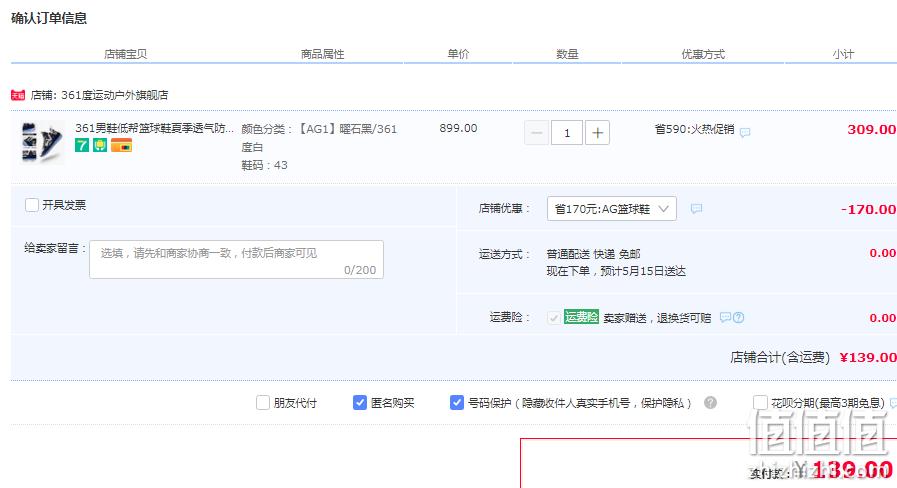897x488 pixels.
Task: Click the green 7-day return service icon
Action: (82, 145)
